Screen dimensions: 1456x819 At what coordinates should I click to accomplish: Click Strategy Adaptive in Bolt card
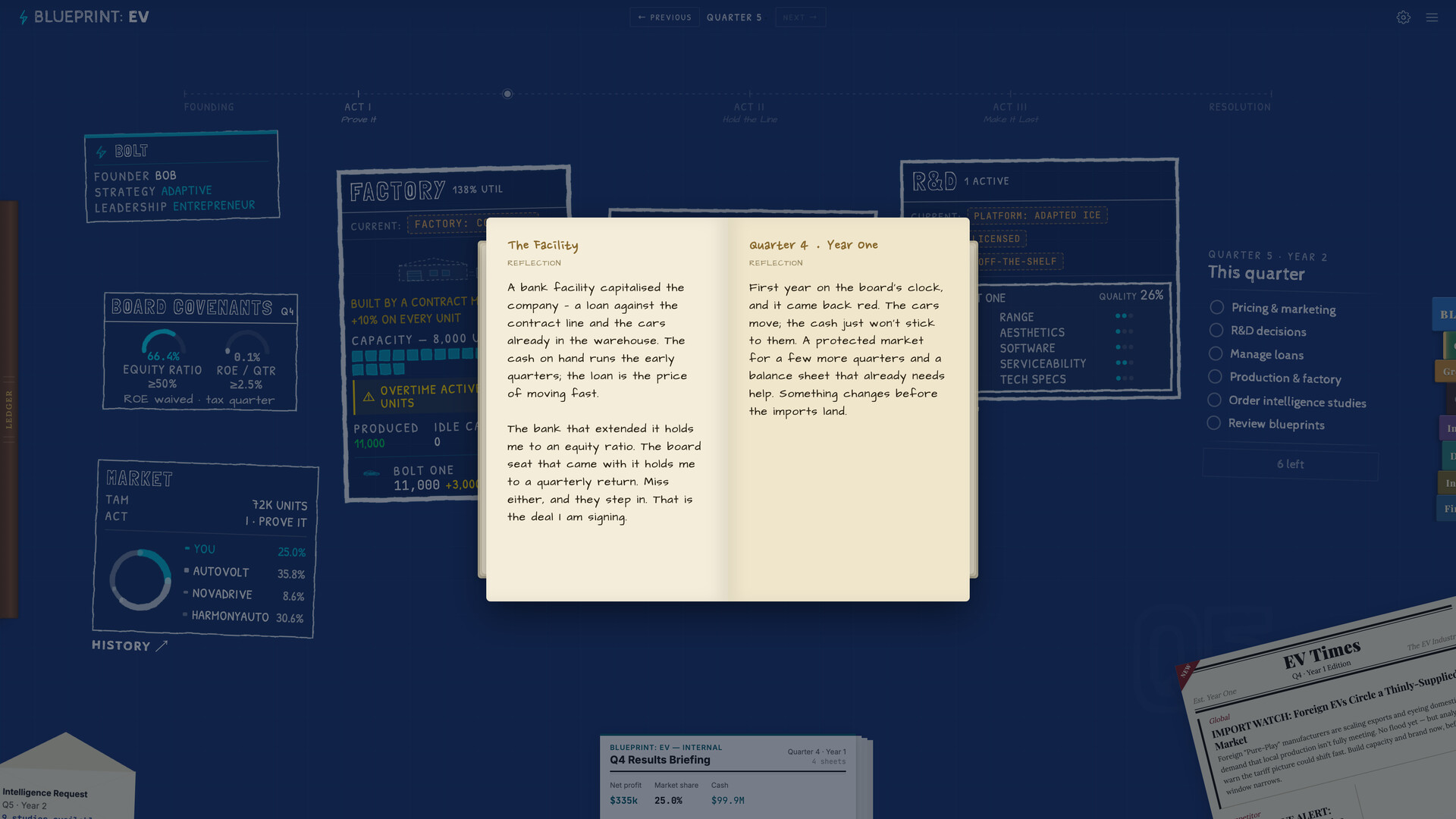coord(153,191)
